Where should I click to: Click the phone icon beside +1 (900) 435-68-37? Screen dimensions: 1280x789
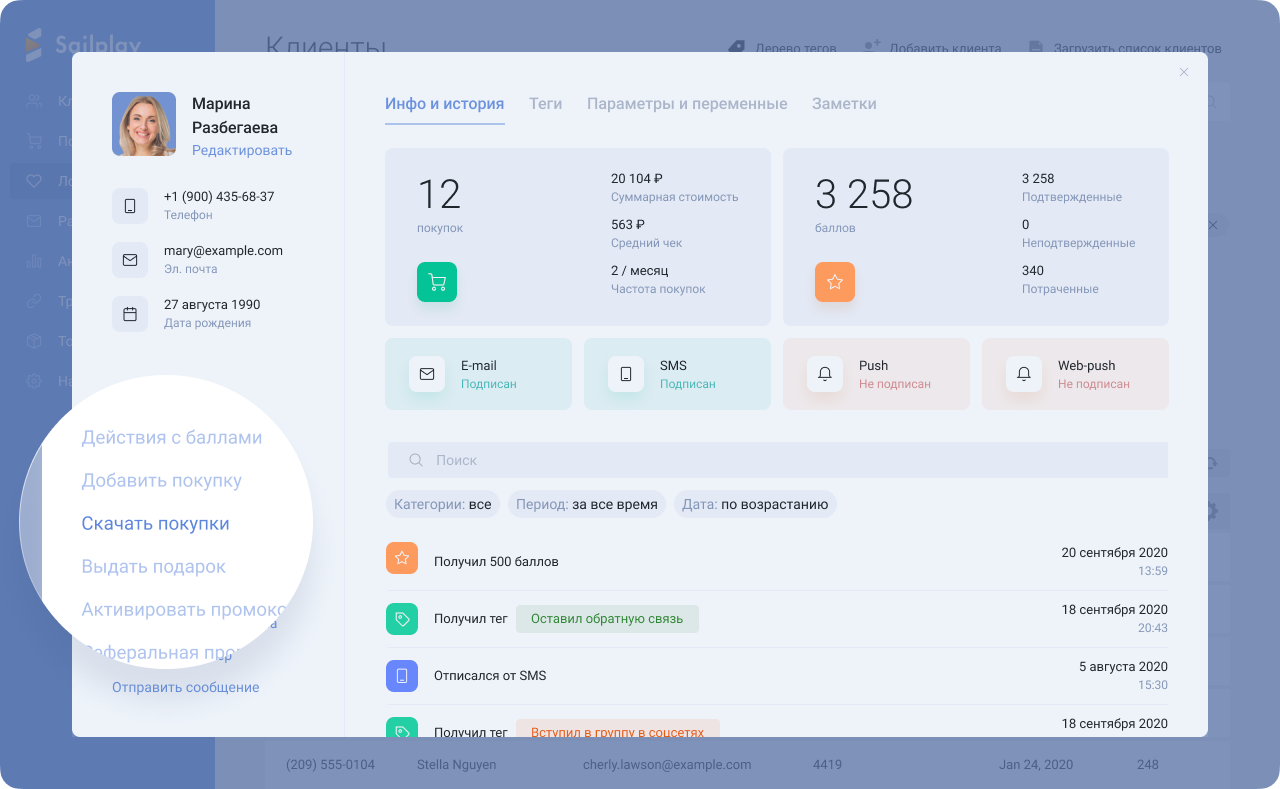[x=130, y=206]
